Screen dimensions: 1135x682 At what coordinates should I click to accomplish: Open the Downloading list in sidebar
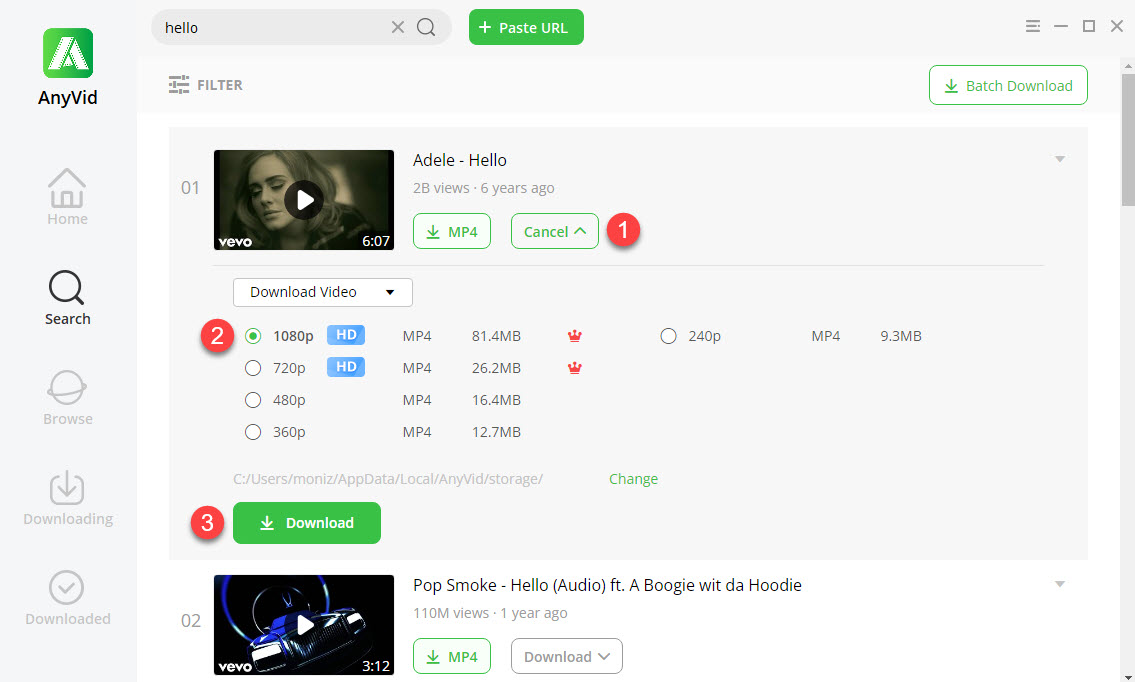tap(67, 497)
